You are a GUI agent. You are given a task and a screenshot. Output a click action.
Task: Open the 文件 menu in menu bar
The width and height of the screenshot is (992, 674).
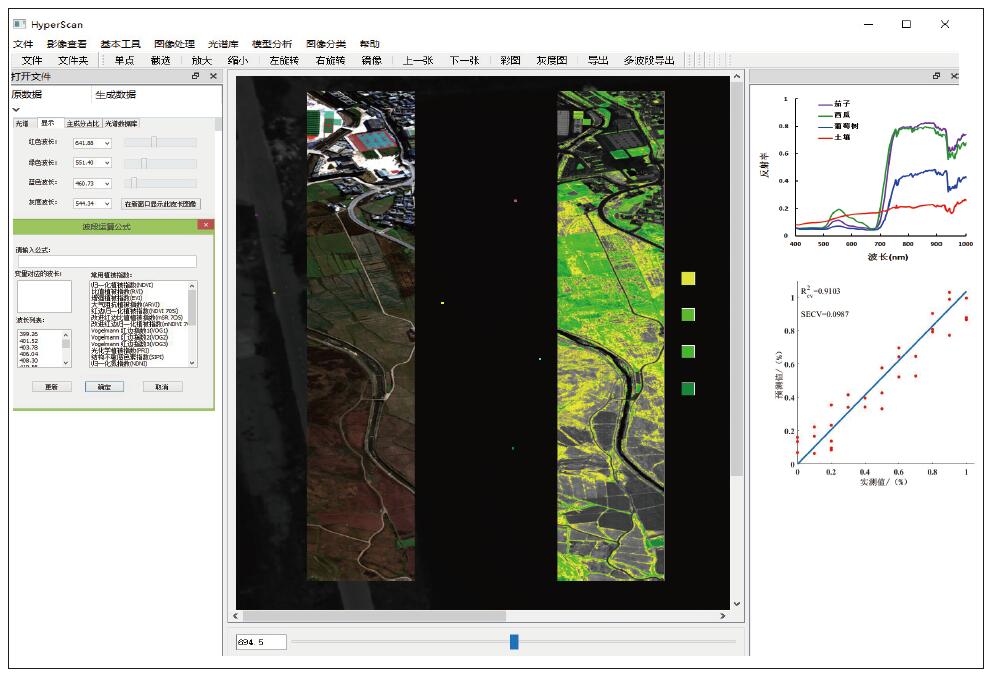pyautogui.click(x=23, y=44)
